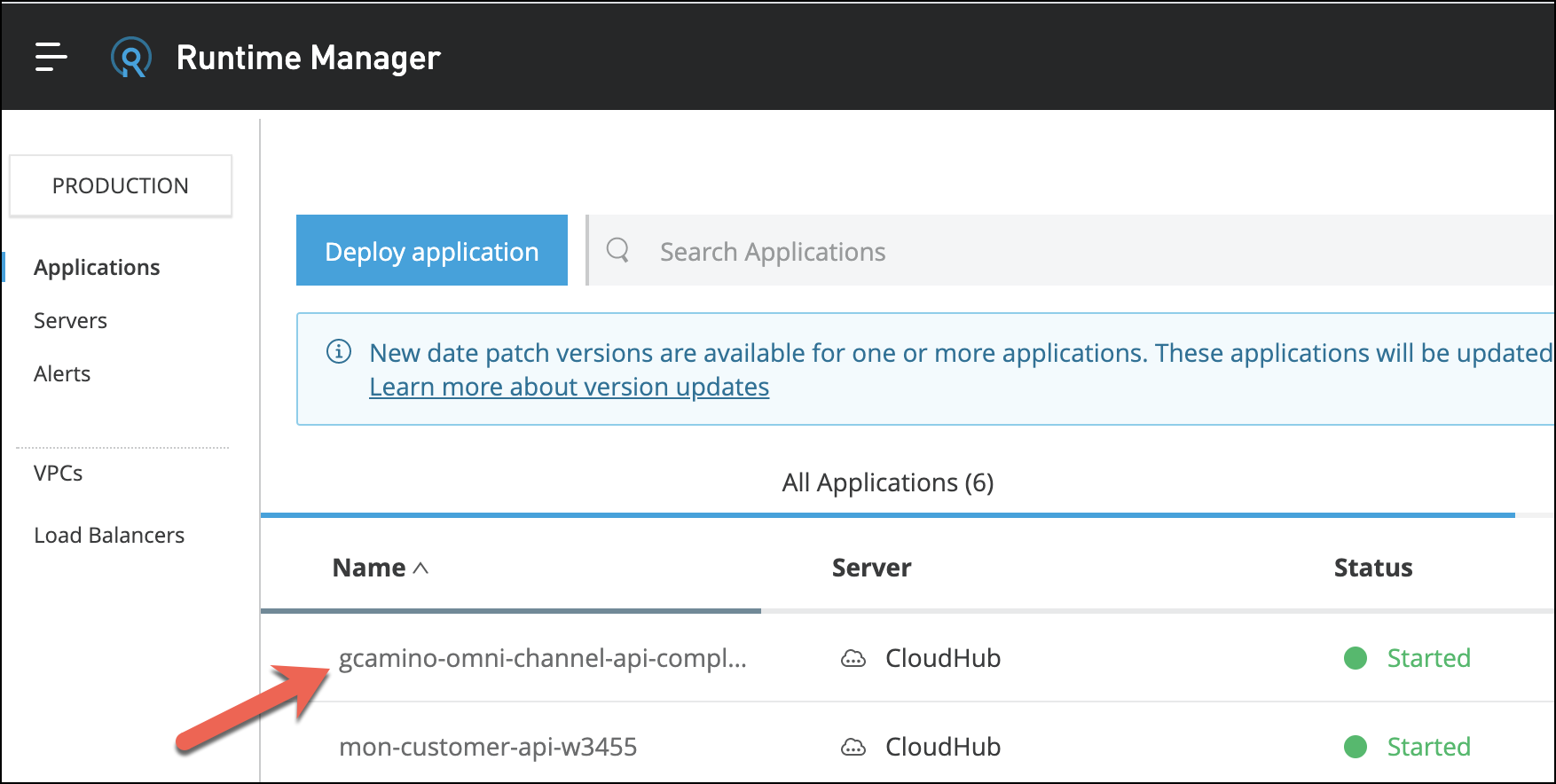1556x784 pixels.
Task: Open the Learn more about version updates link
Action: [x=570, y=387]
